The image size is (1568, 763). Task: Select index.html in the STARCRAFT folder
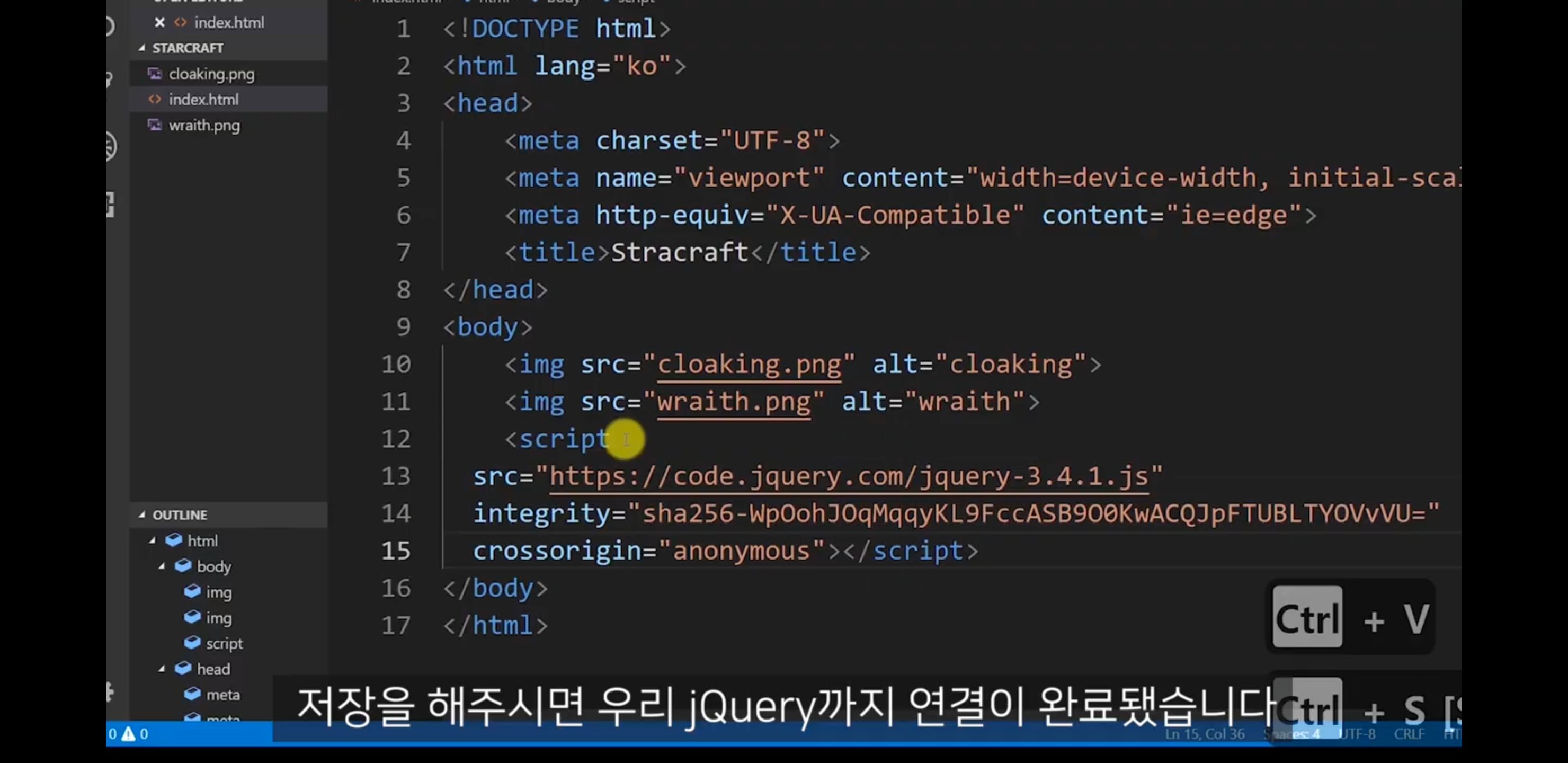coord(203,99)
